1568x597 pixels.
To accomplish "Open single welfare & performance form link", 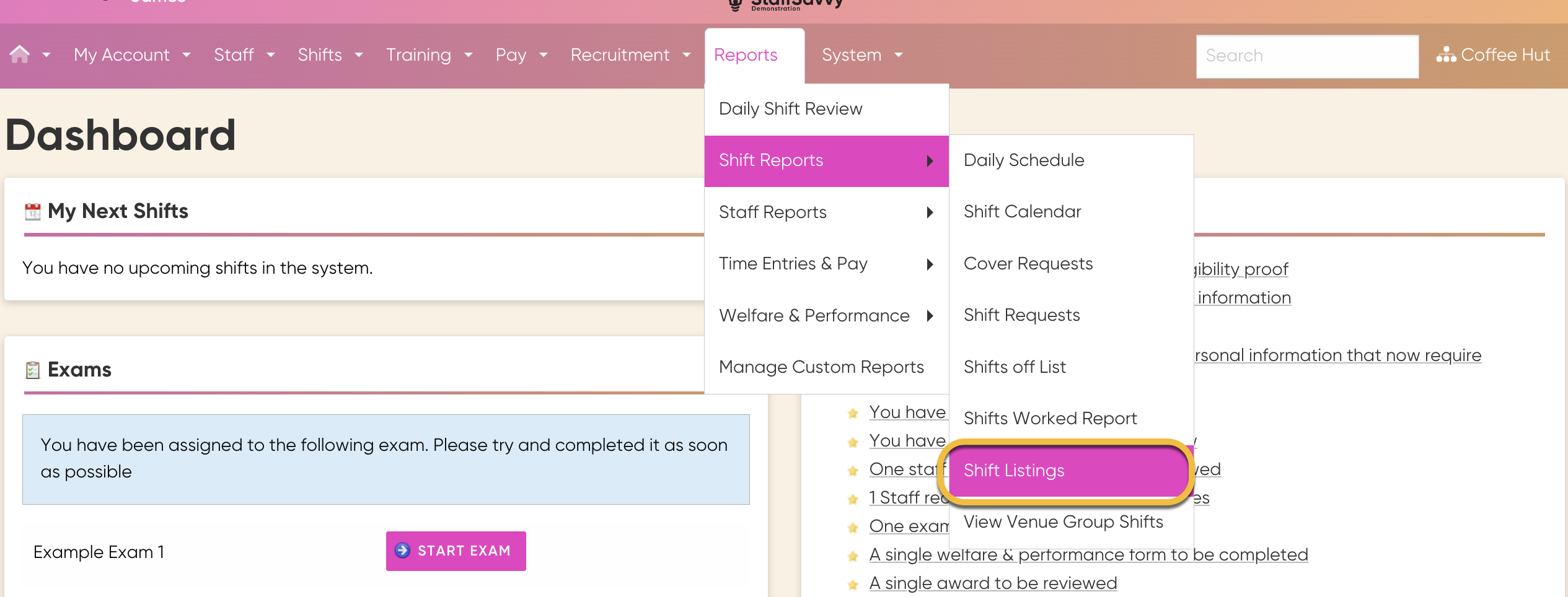I will (x=1088, y=555).
